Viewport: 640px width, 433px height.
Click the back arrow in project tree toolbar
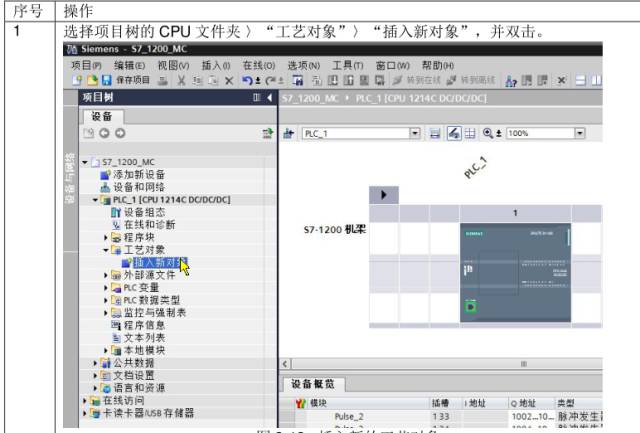104,133
